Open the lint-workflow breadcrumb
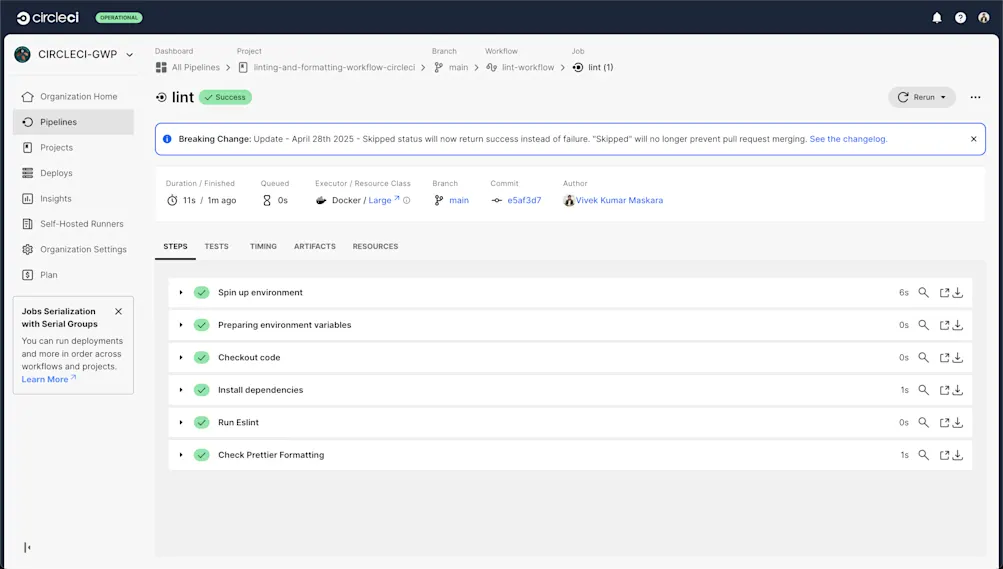 coord(521,67)
